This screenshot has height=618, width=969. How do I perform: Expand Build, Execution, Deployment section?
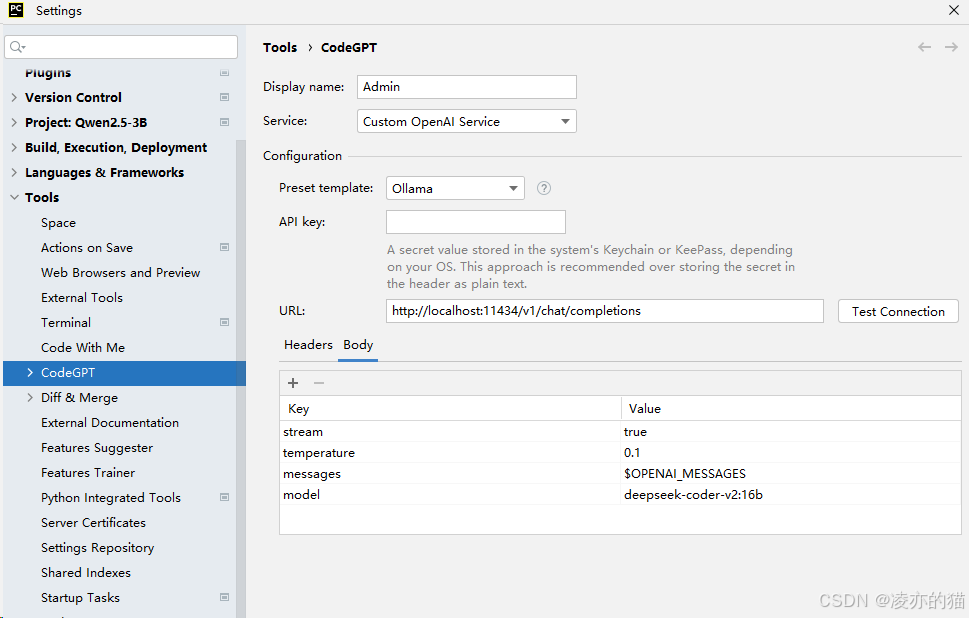14,147
